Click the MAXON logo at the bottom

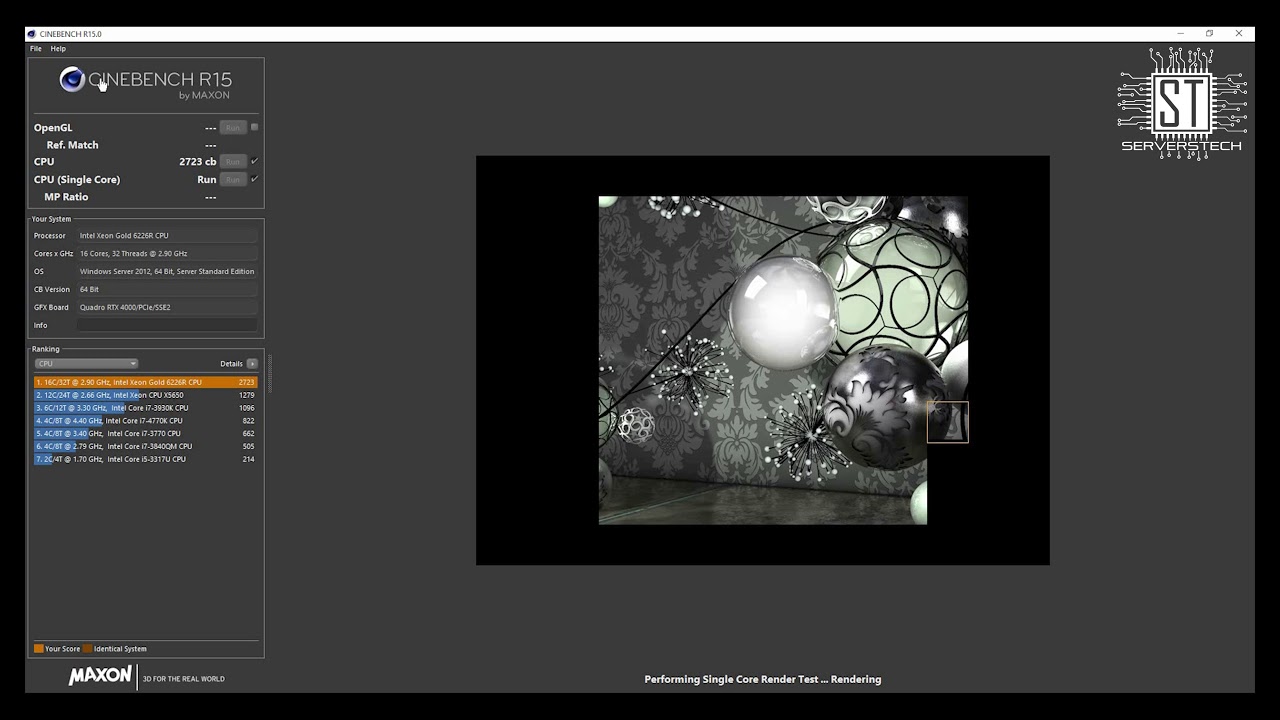tap(100, 676)
